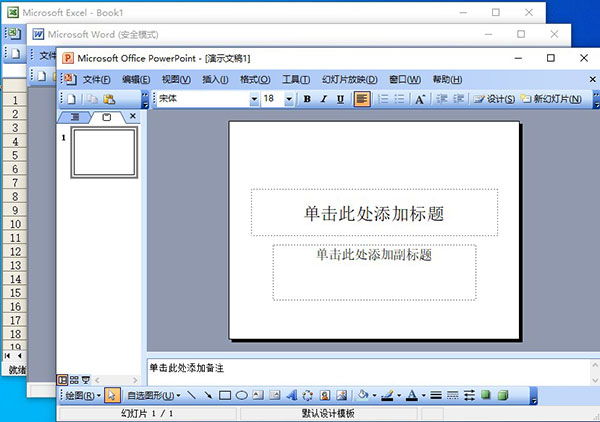
Task: Insert picture from file
Action: pyautogui.click(x=342, y=395)
